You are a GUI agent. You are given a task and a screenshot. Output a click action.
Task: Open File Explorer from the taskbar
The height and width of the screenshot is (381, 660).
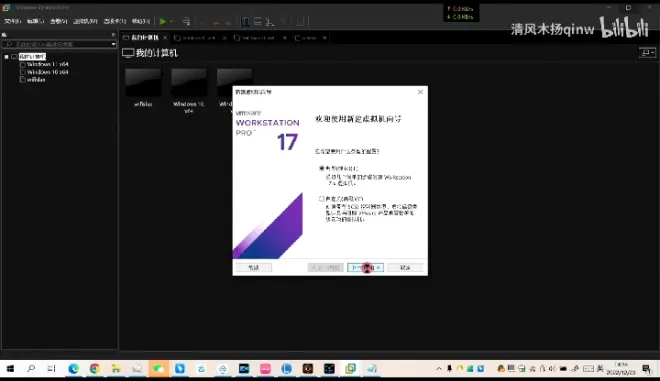coord(116,369)
